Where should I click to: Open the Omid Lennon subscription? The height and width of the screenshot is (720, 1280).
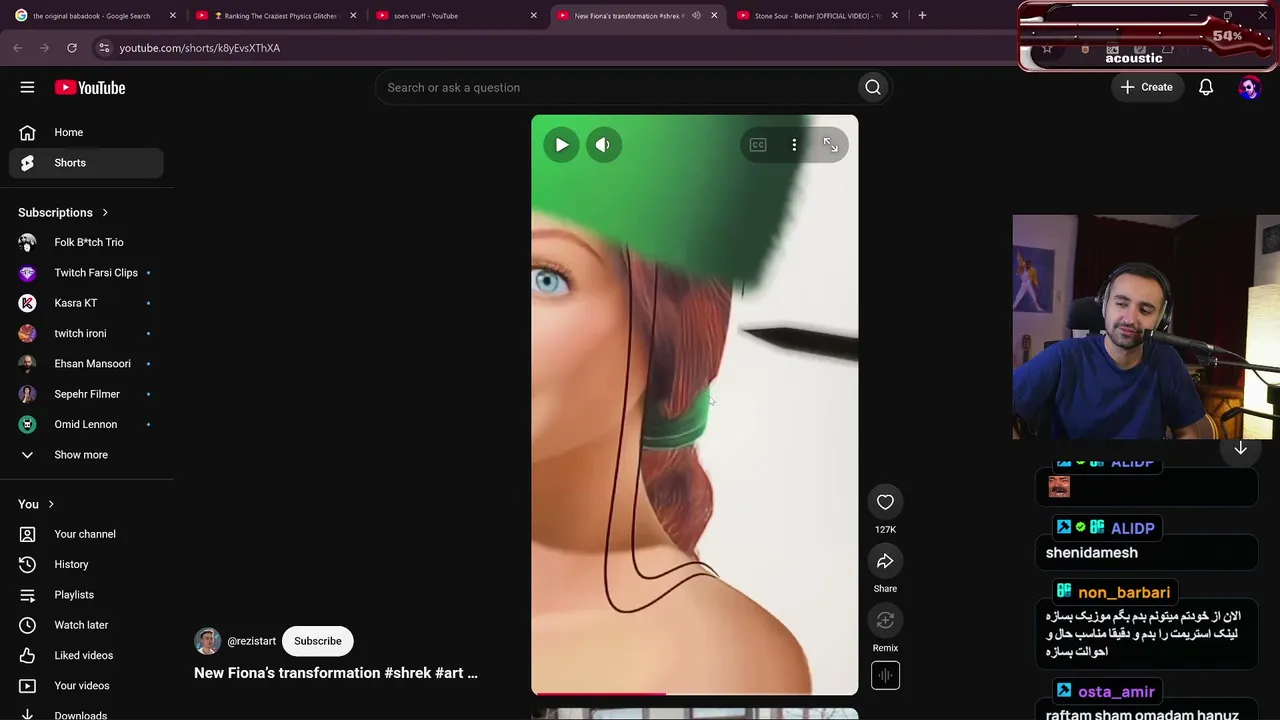point(86,424)
